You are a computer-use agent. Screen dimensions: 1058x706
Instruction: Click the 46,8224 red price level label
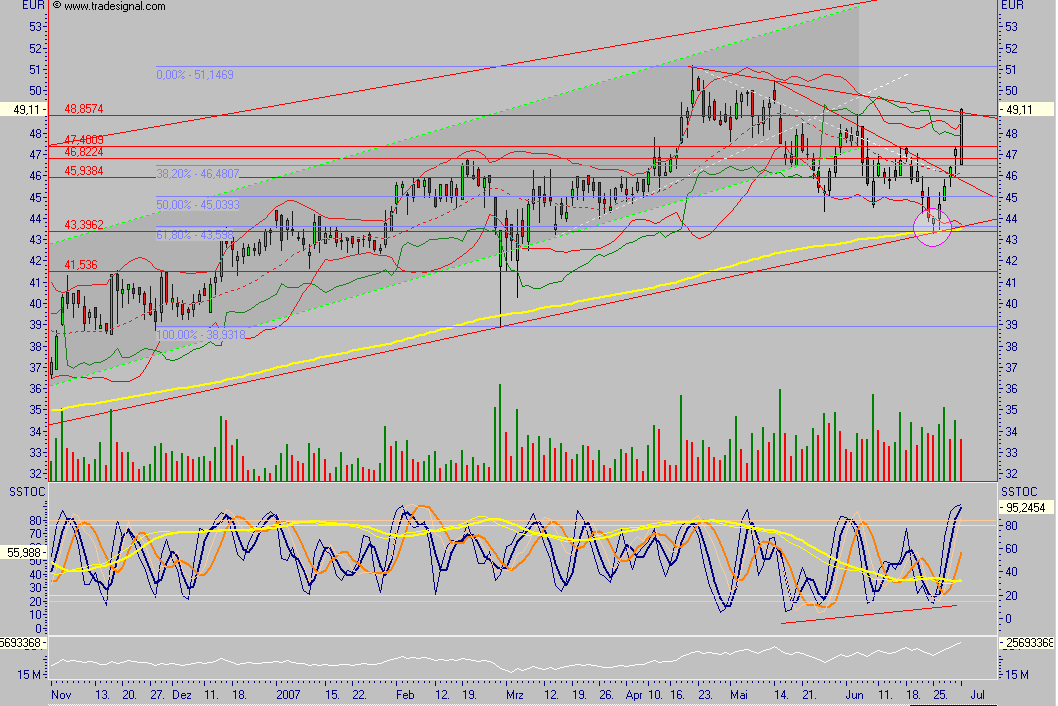point(84,152)
